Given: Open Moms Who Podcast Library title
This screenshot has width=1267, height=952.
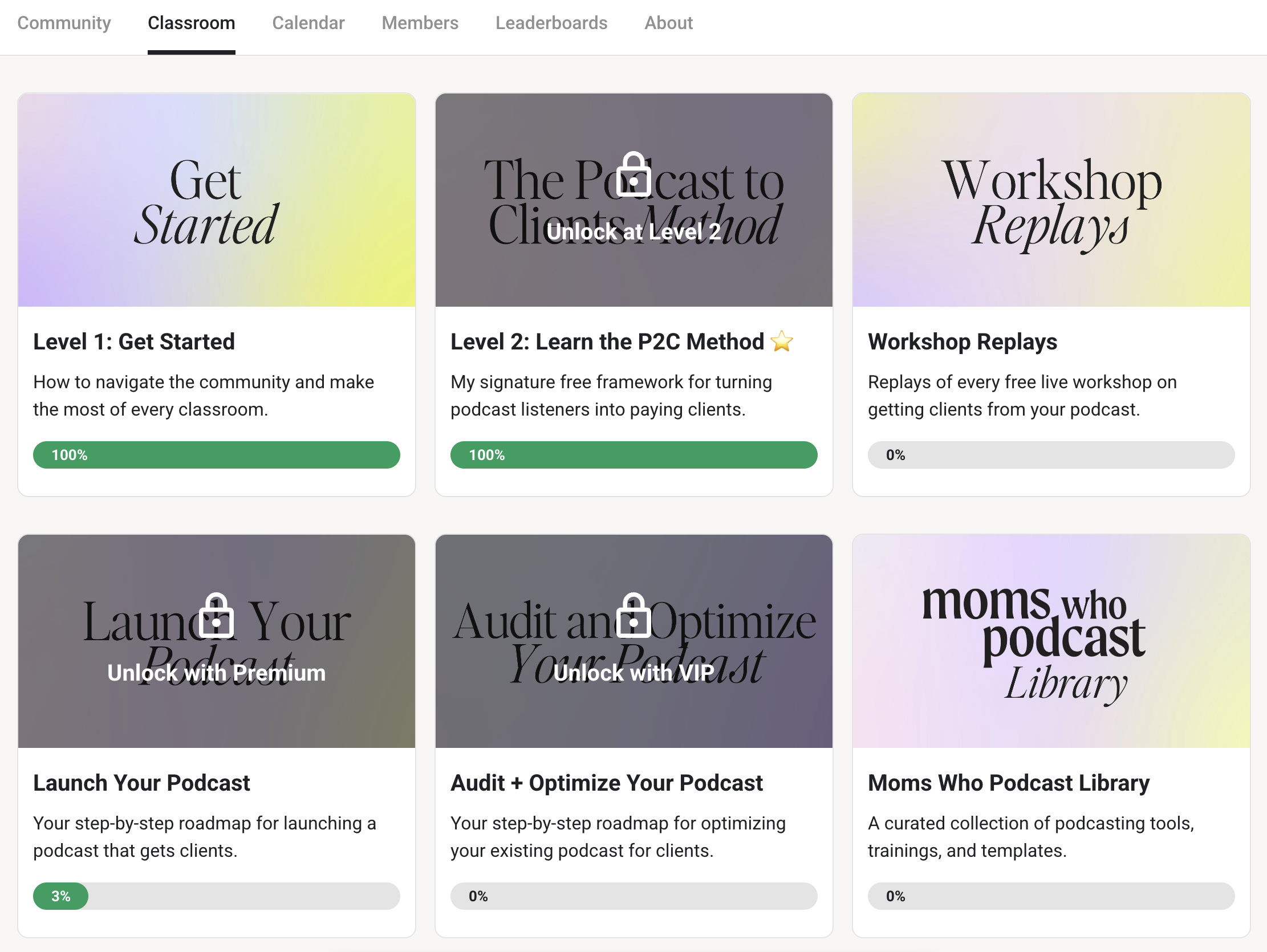Looking at the screenshot, I should (x=1009, y=783).
